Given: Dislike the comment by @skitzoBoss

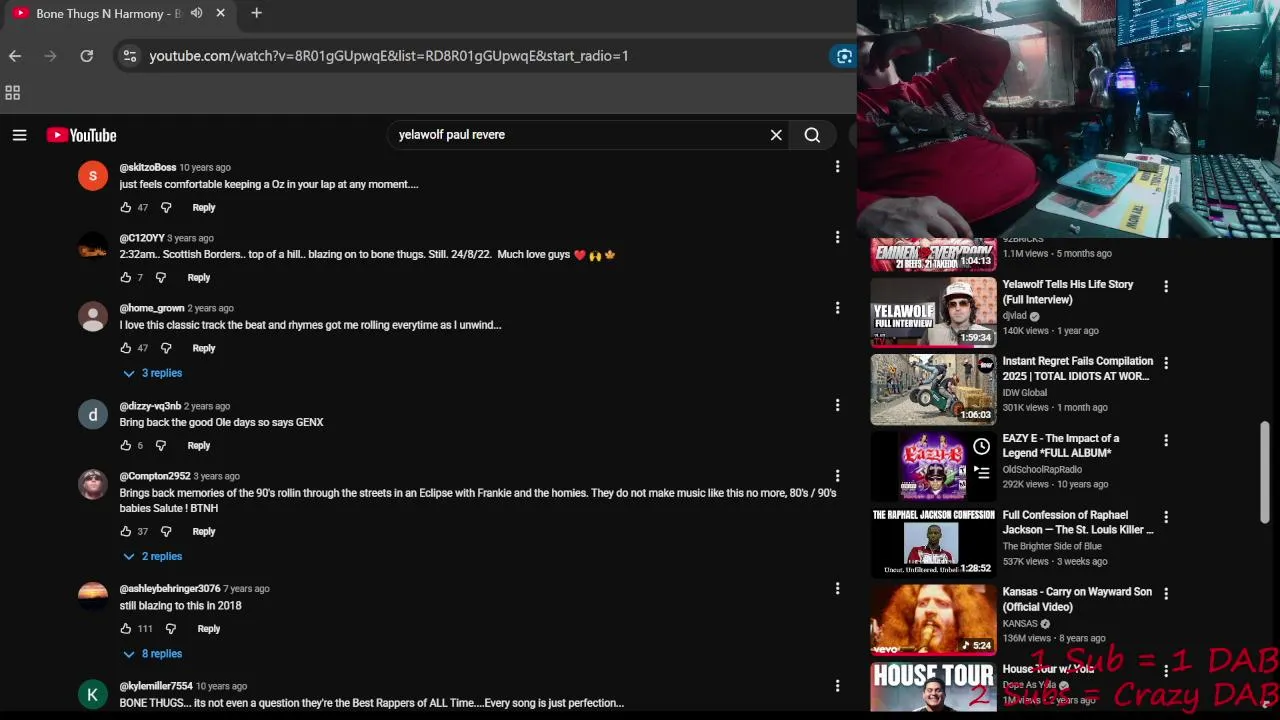Looking at the screenshot, I should click(x=166, y=207).
